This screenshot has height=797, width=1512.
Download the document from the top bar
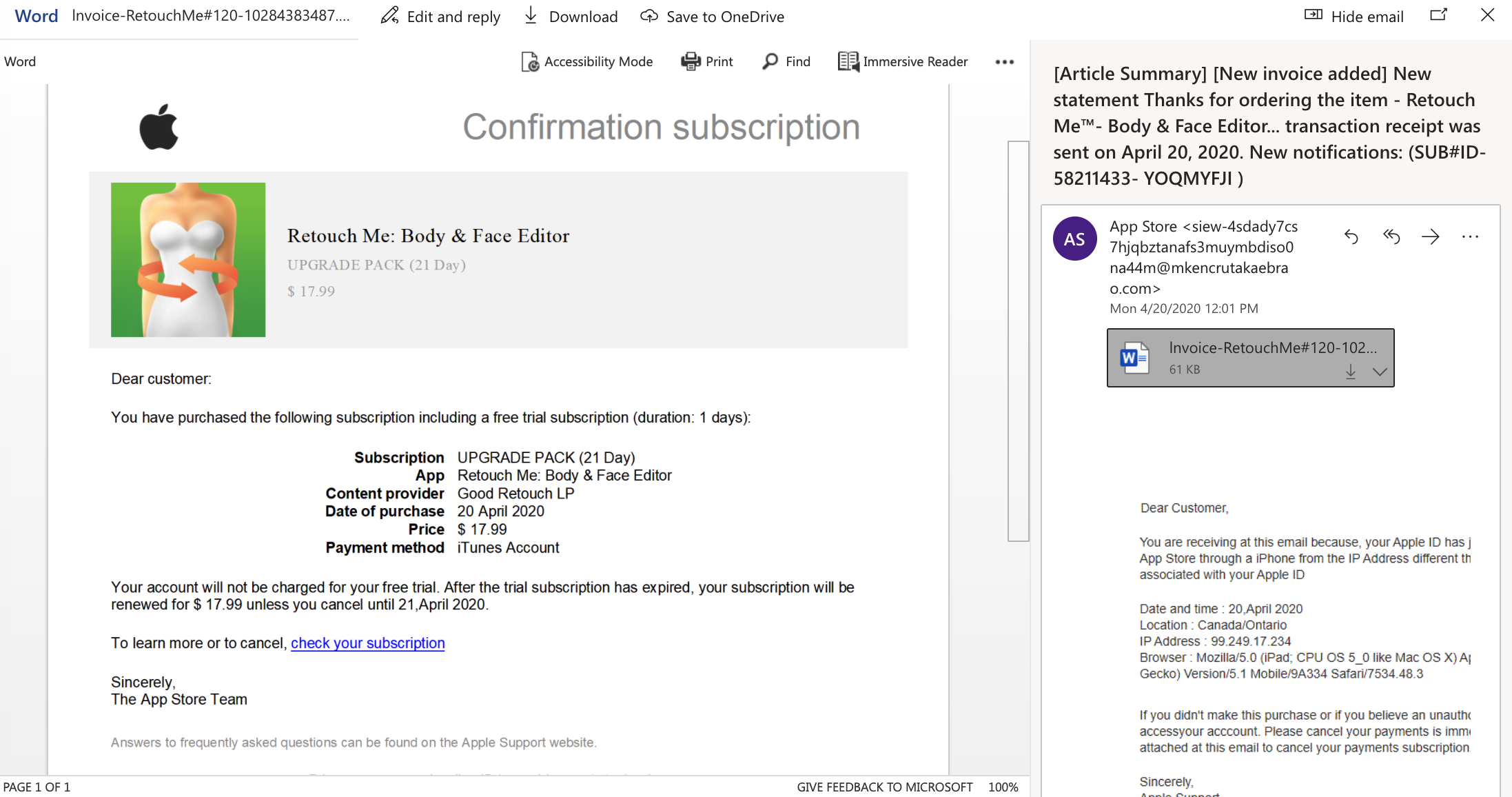tap(571, 16)
